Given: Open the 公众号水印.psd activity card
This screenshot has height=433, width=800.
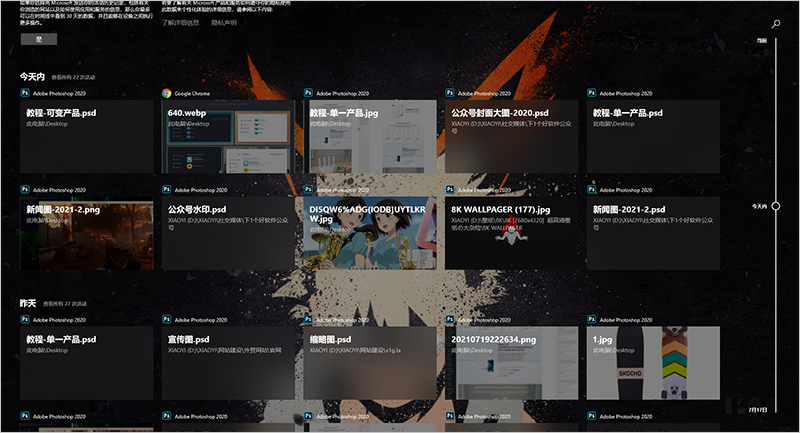Looking at the screenshot, I should click(228, 233).
